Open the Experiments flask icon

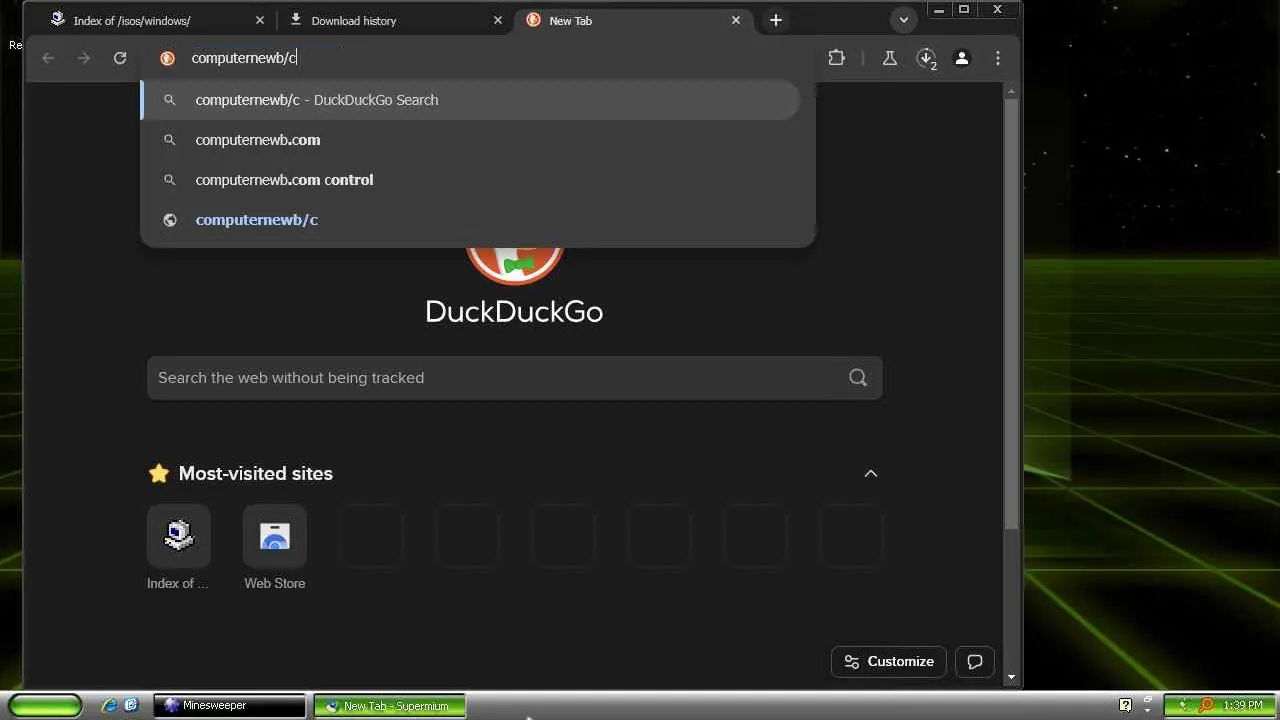[889, 58]
